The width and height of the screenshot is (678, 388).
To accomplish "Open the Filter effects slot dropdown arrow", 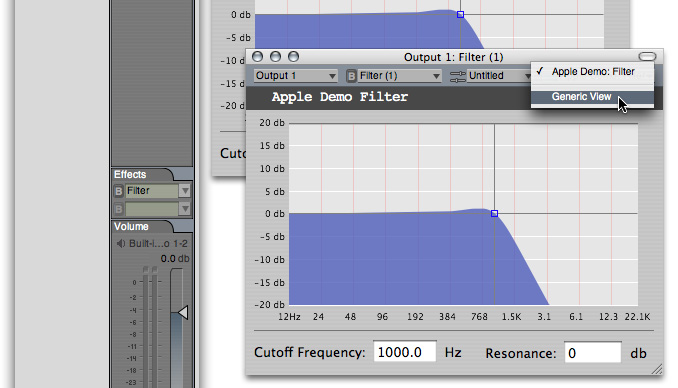I will (x=185, y=191).
